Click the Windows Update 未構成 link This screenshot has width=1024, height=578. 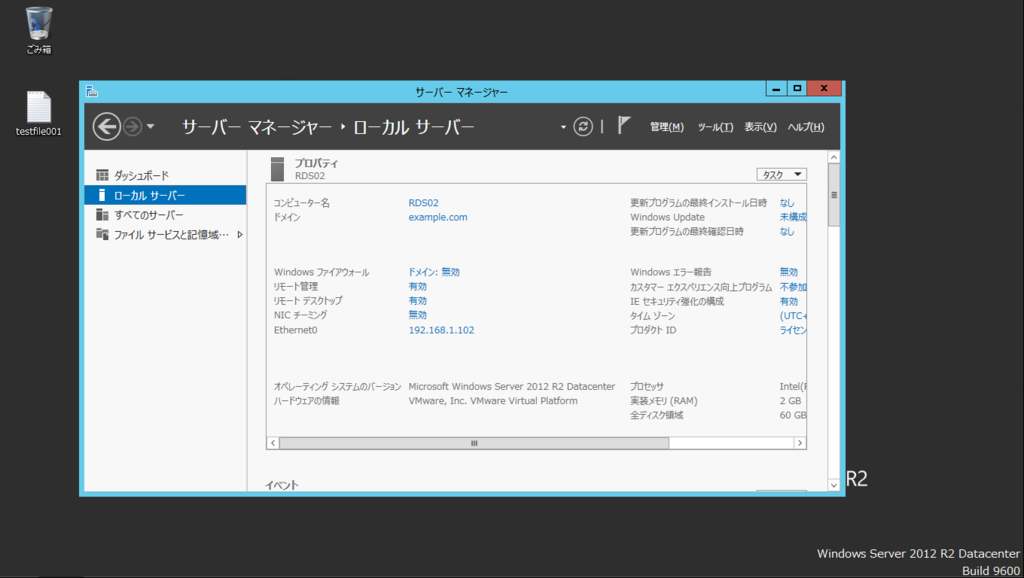(x=793, y=217)
